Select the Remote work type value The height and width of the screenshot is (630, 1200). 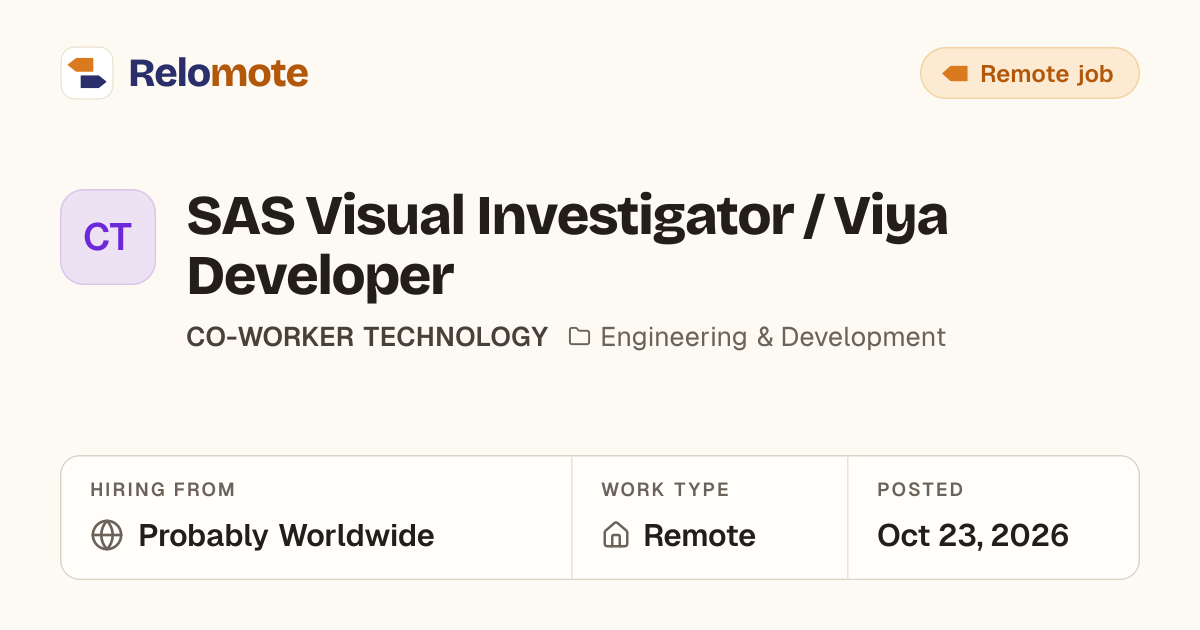coord(700,535)
